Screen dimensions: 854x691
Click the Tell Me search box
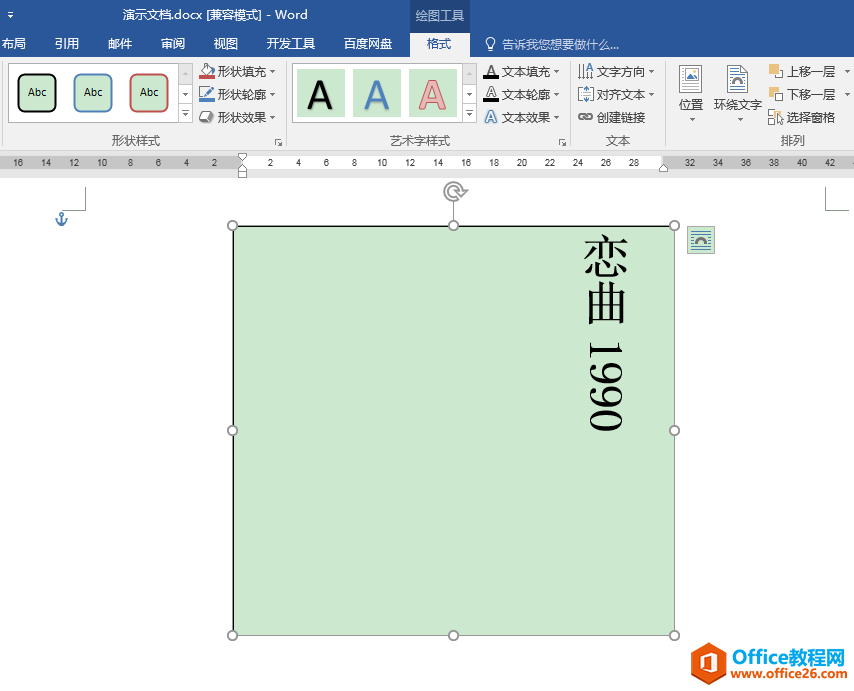pos(560,44)
